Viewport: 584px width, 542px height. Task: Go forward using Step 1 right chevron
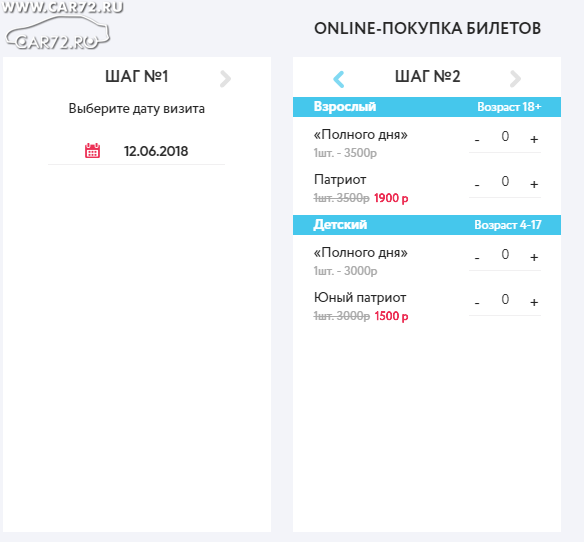pyautogui.click(x=225, y=79)
